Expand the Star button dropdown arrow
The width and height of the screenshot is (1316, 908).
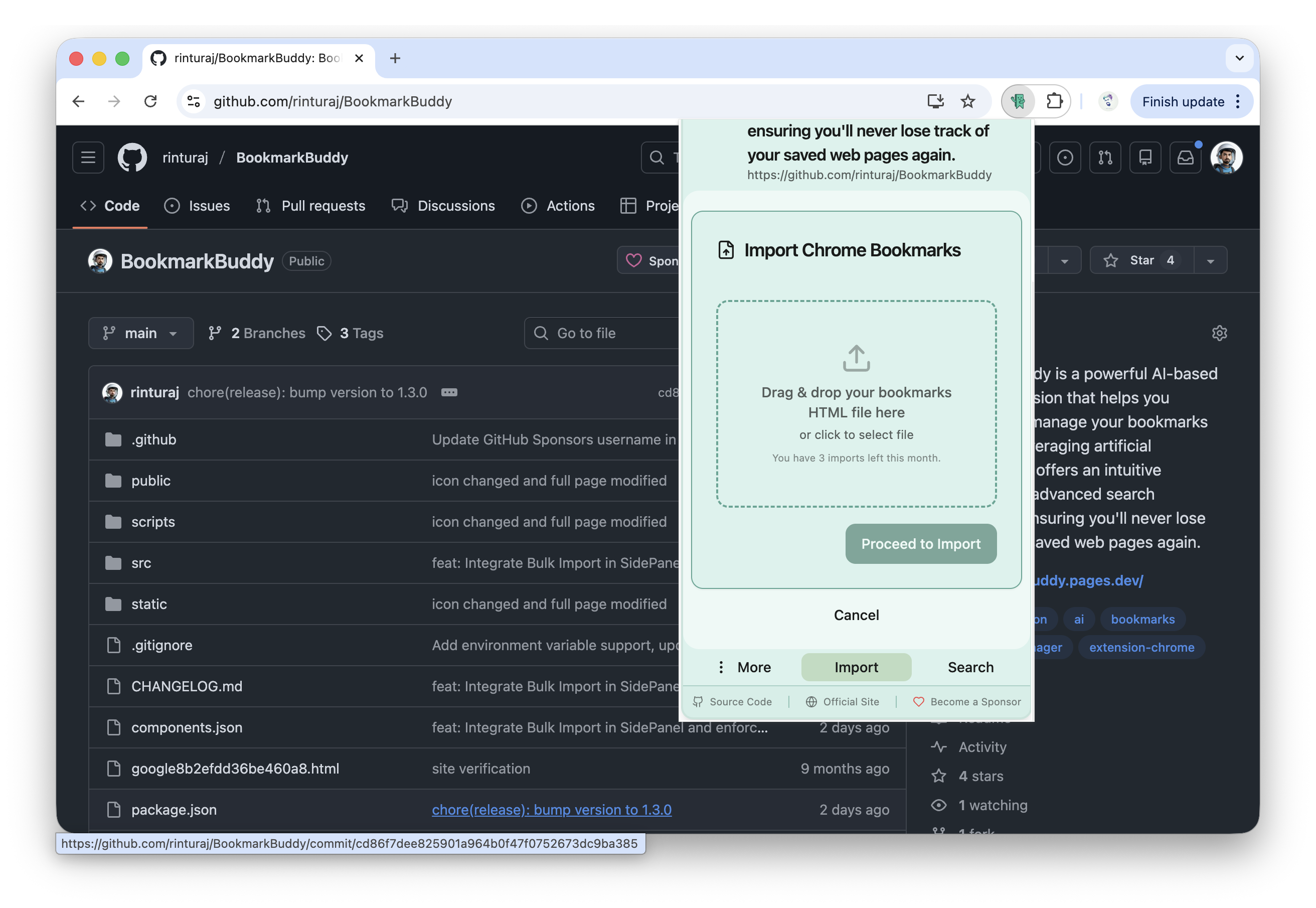click(x=1210, y=260)
